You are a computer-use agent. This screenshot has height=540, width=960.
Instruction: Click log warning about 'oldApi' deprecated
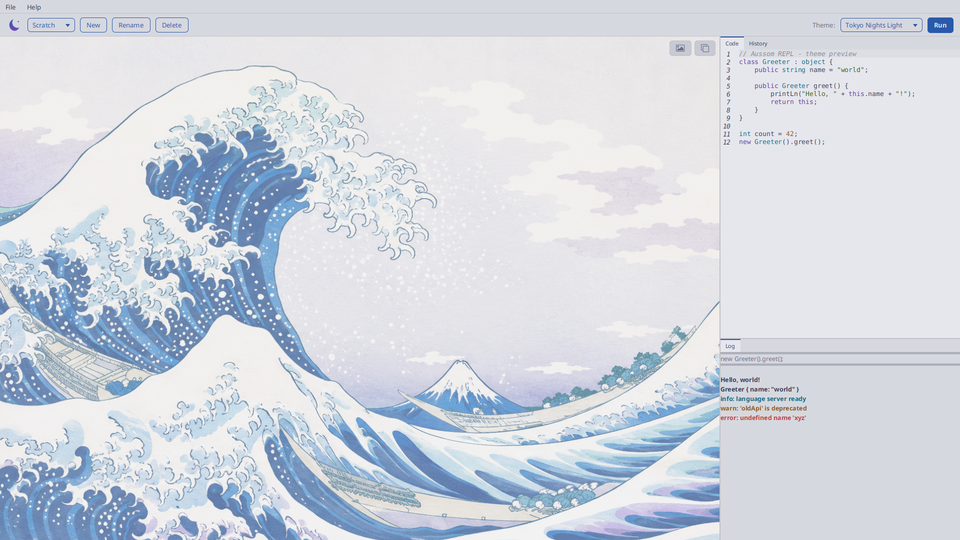tap(763, 408)
